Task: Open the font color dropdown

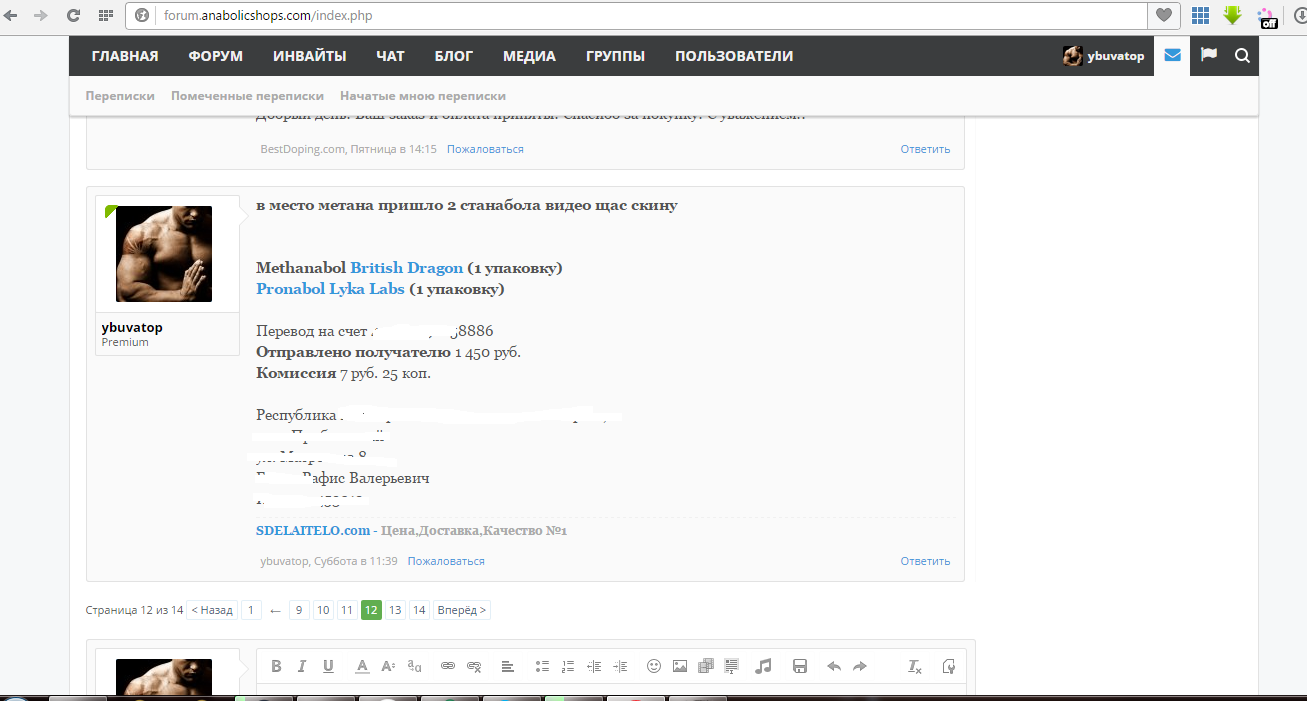Action: pos(362,666)
